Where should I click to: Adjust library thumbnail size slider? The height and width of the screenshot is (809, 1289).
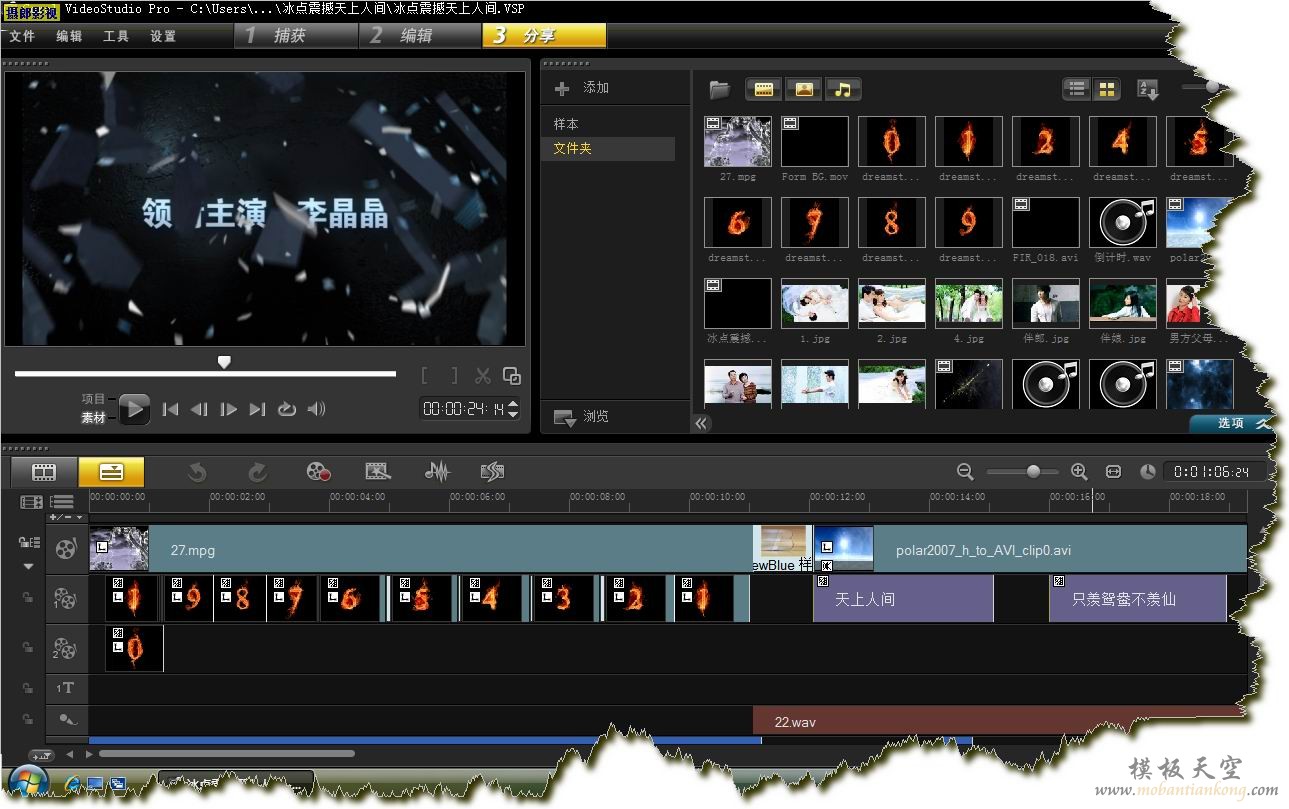click(x=1212, y=87)
